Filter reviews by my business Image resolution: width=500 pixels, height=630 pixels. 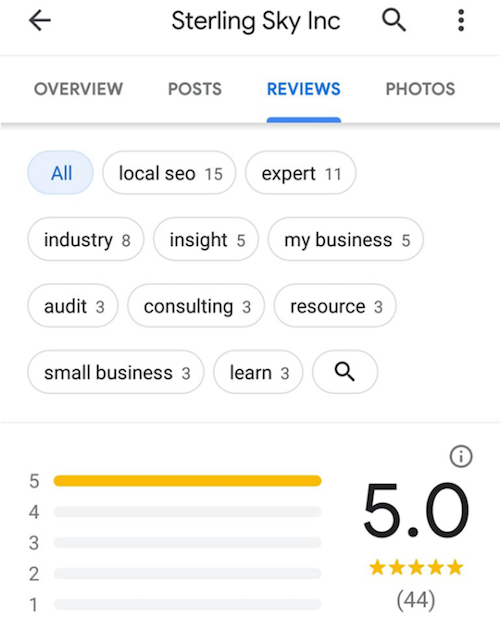pyautogui.click(x=346, y=239)
